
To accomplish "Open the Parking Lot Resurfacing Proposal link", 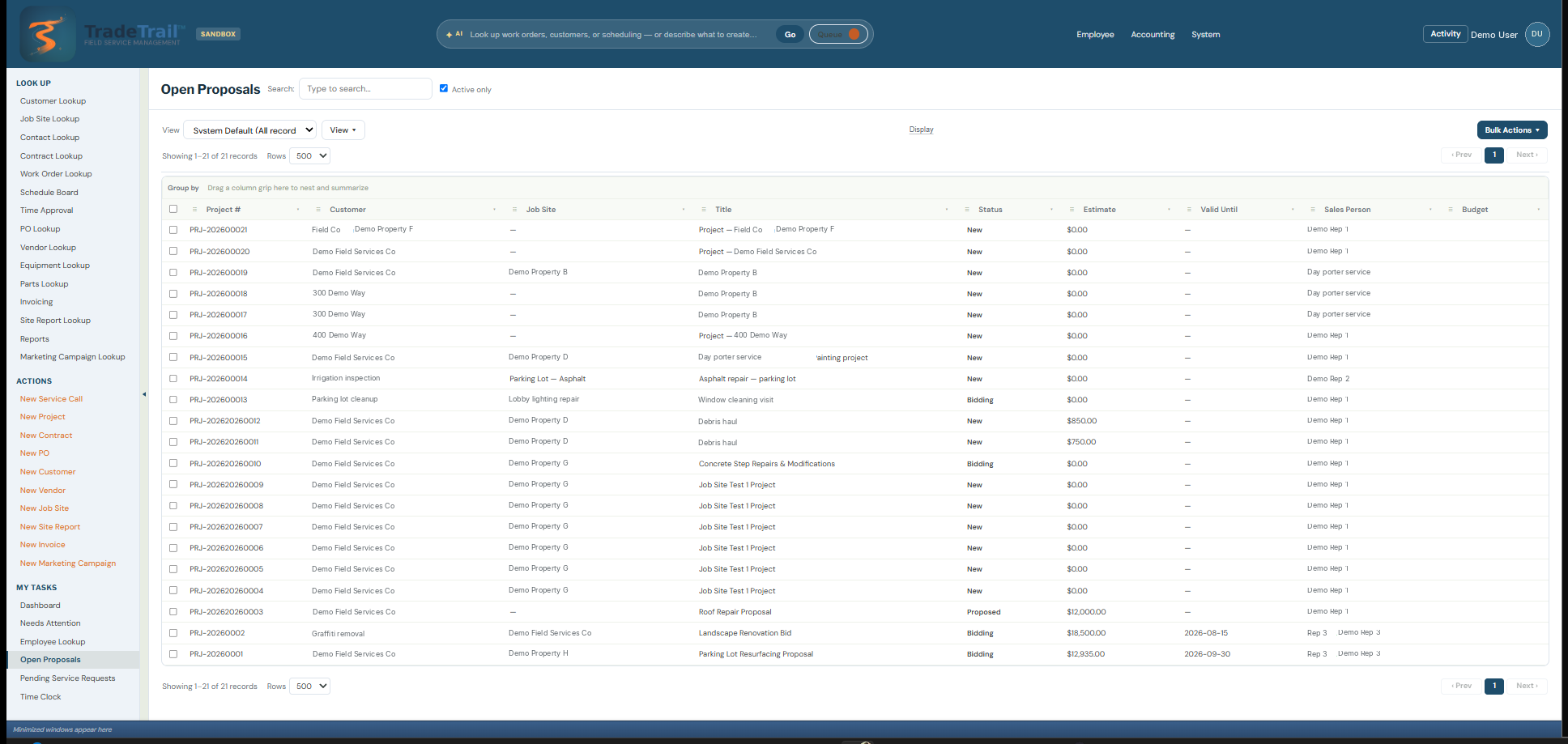I will (x=756, y=654).
